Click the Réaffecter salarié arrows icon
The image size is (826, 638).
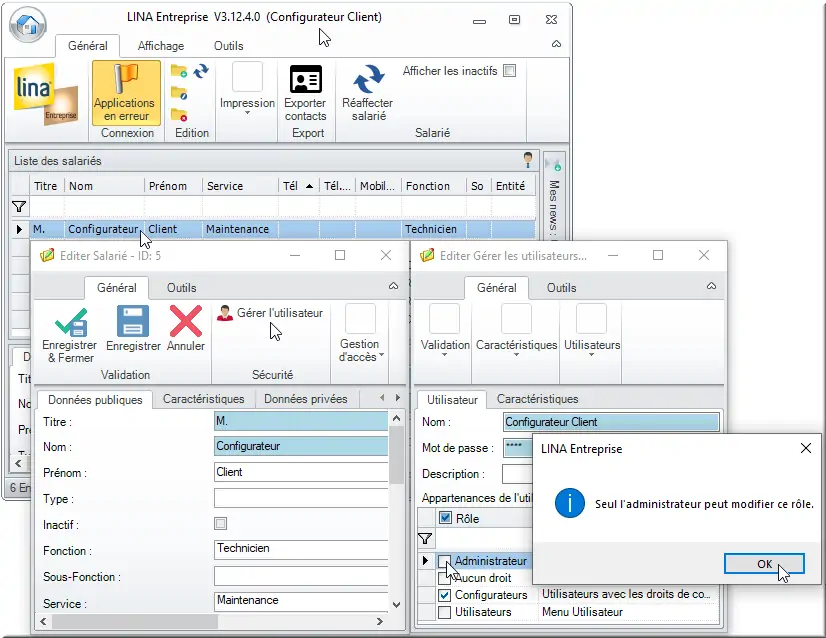pyautogui.click(x=368, y=79)
